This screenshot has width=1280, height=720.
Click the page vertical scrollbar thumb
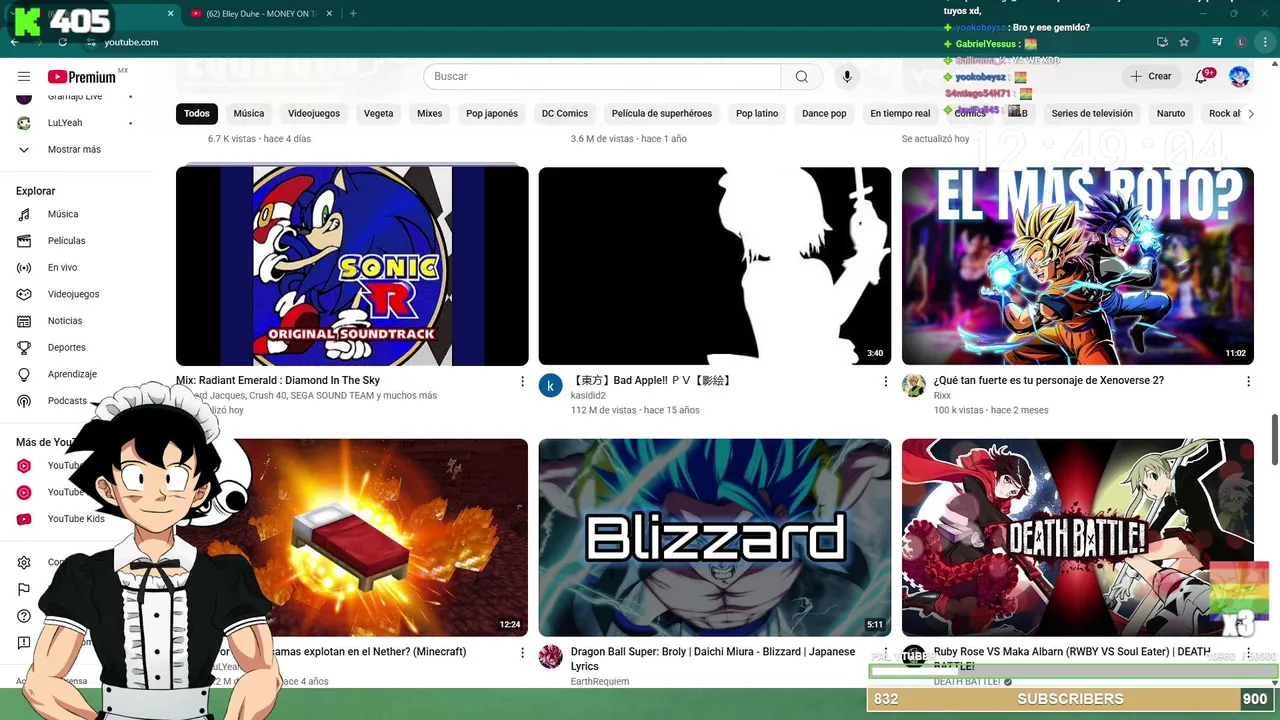(1274, 438)
